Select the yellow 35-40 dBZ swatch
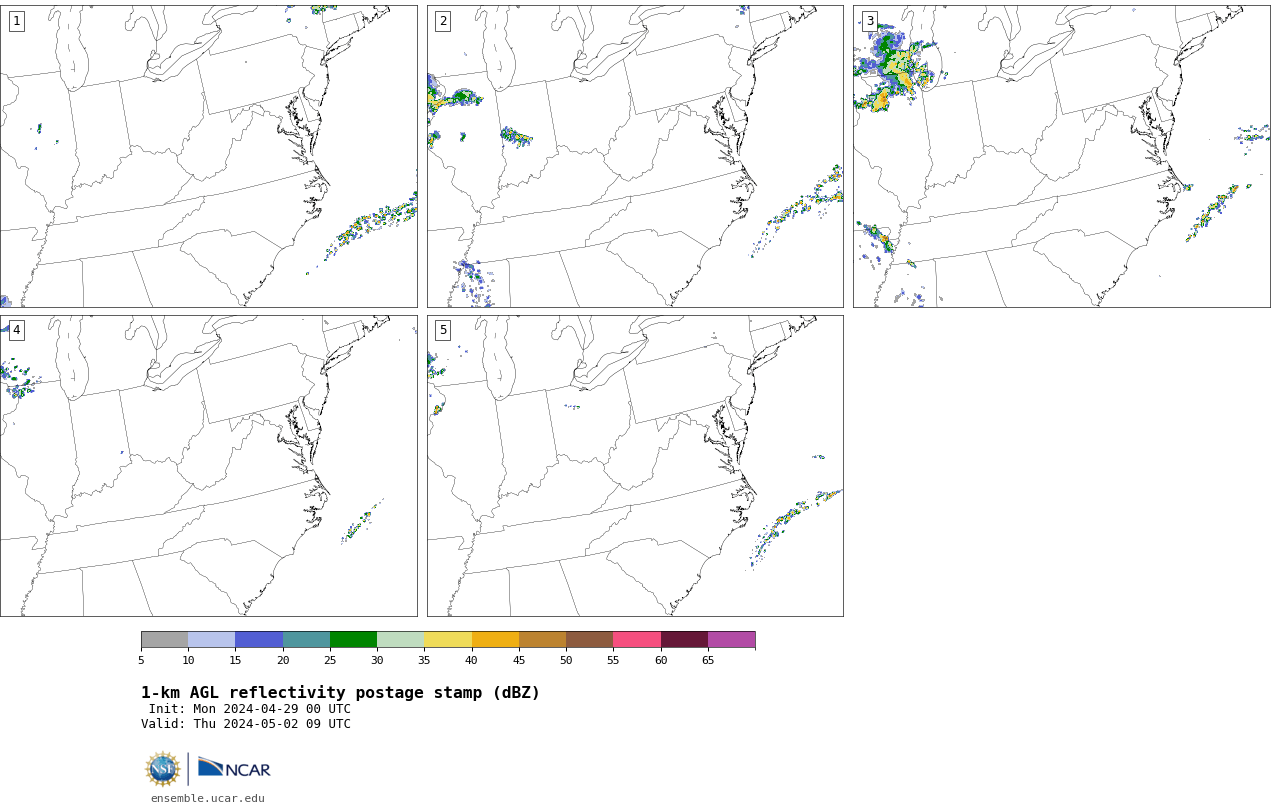The height and width of the screenshot is (809, 1280). [448, 640]
